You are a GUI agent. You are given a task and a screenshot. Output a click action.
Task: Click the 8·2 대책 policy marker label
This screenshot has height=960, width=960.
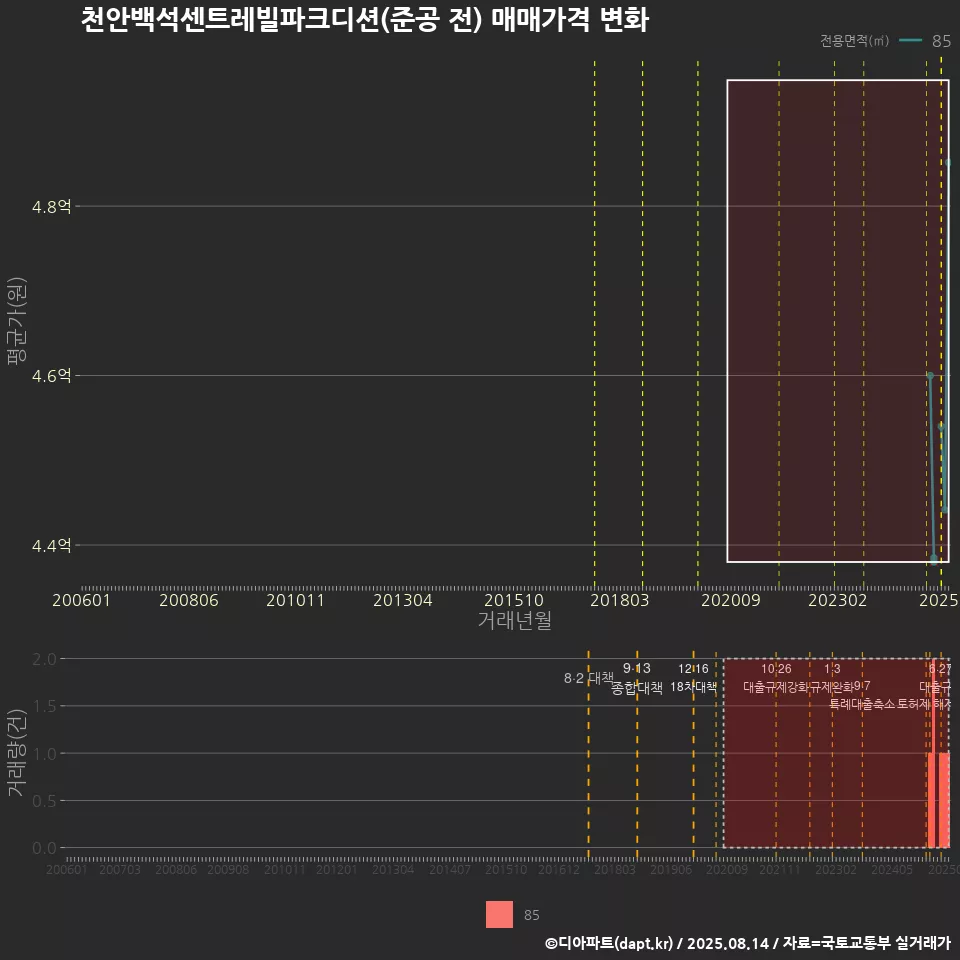(x=589, y=678)
